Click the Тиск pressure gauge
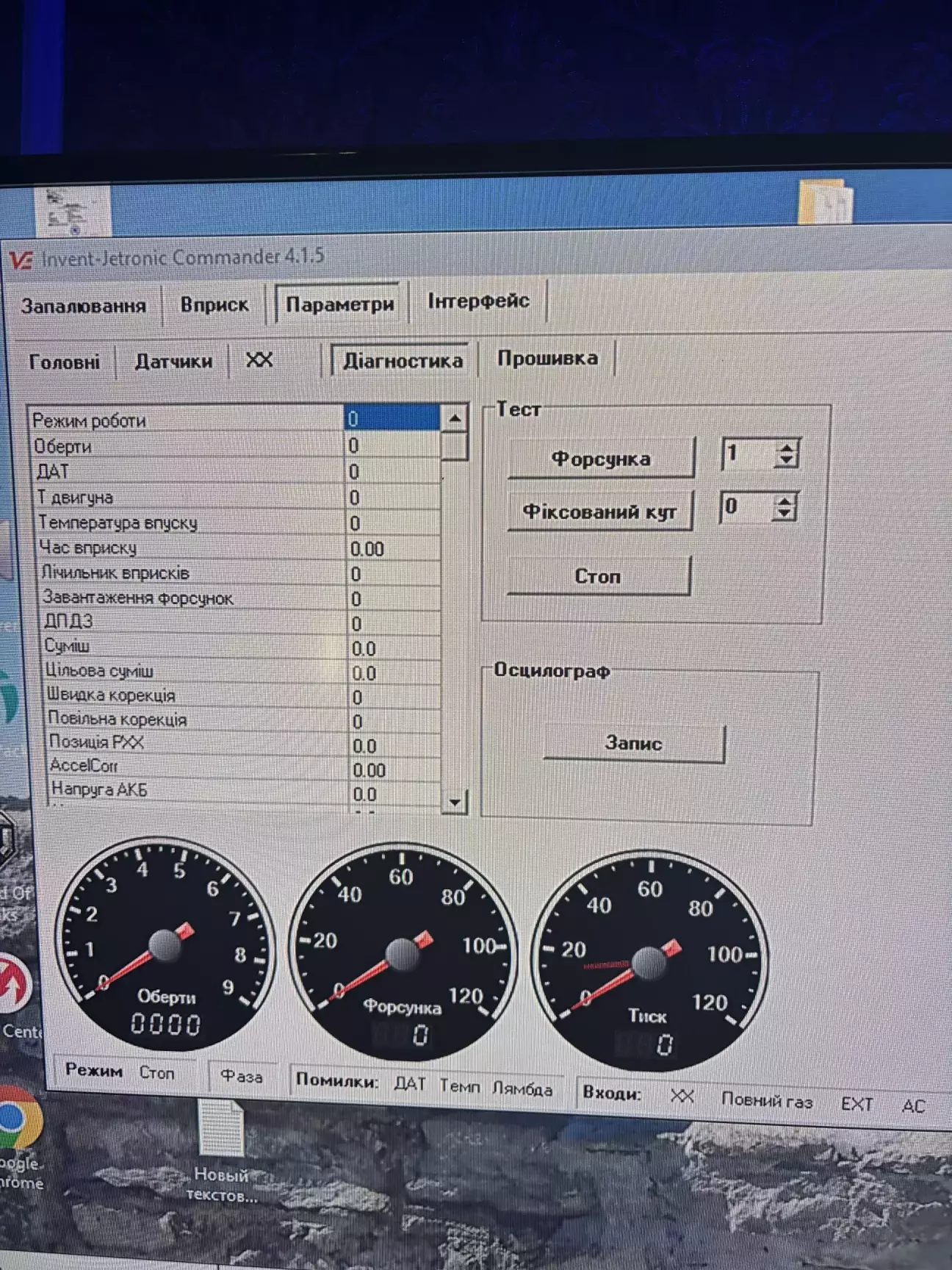The height and width of the screenshot is (1270, 952). point(649,961)
